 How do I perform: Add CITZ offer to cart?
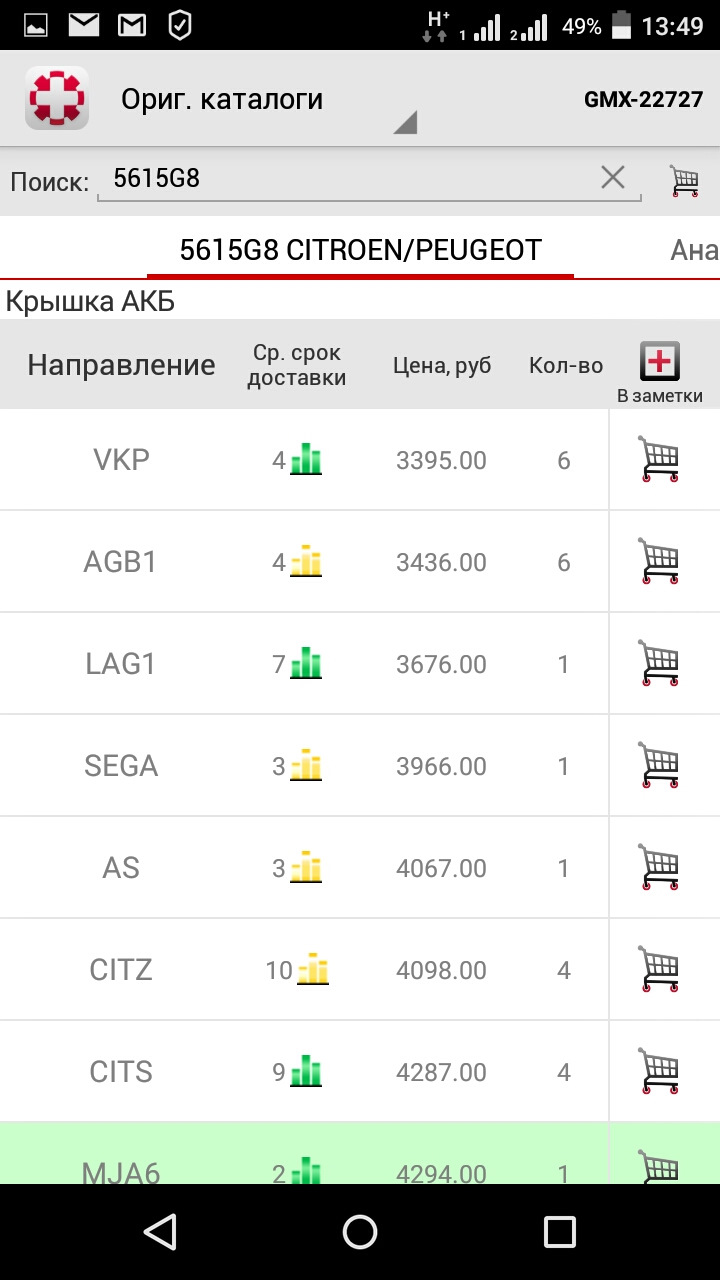tap(659, 970)
